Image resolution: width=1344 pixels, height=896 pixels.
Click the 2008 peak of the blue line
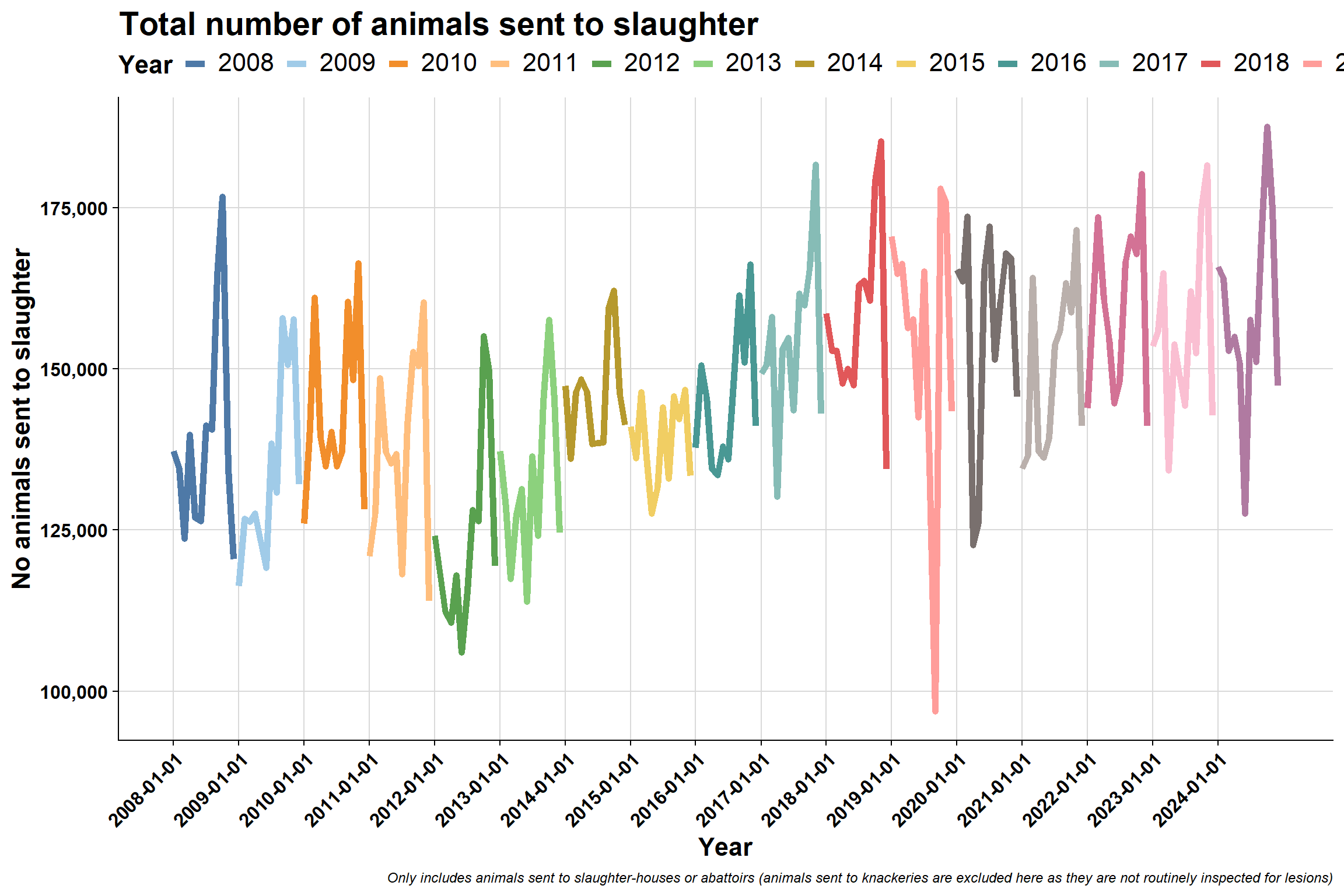point(222,197)
